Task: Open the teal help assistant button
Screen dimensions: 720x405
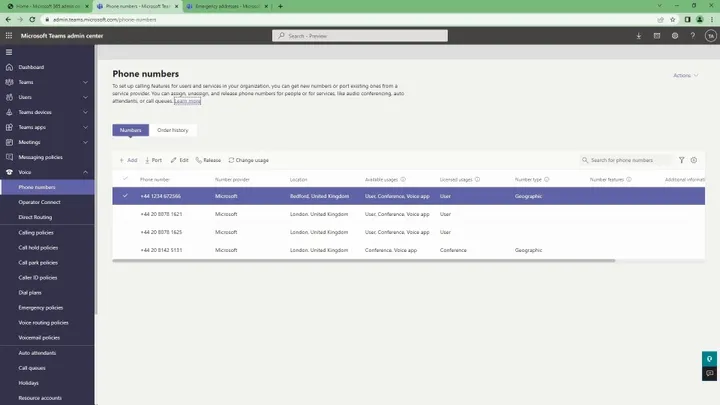Action: (709, 359)
